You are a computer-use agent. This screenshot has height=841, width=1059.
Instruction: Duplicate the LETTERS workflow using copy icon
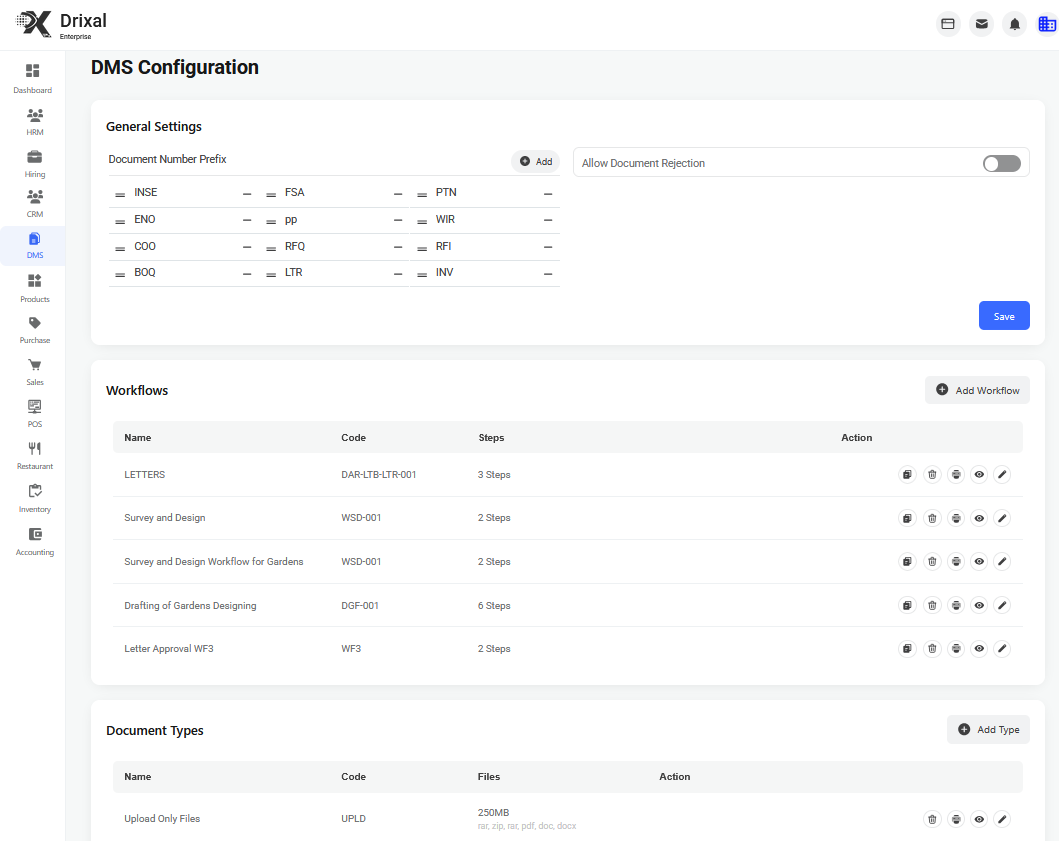coord(907,474)
